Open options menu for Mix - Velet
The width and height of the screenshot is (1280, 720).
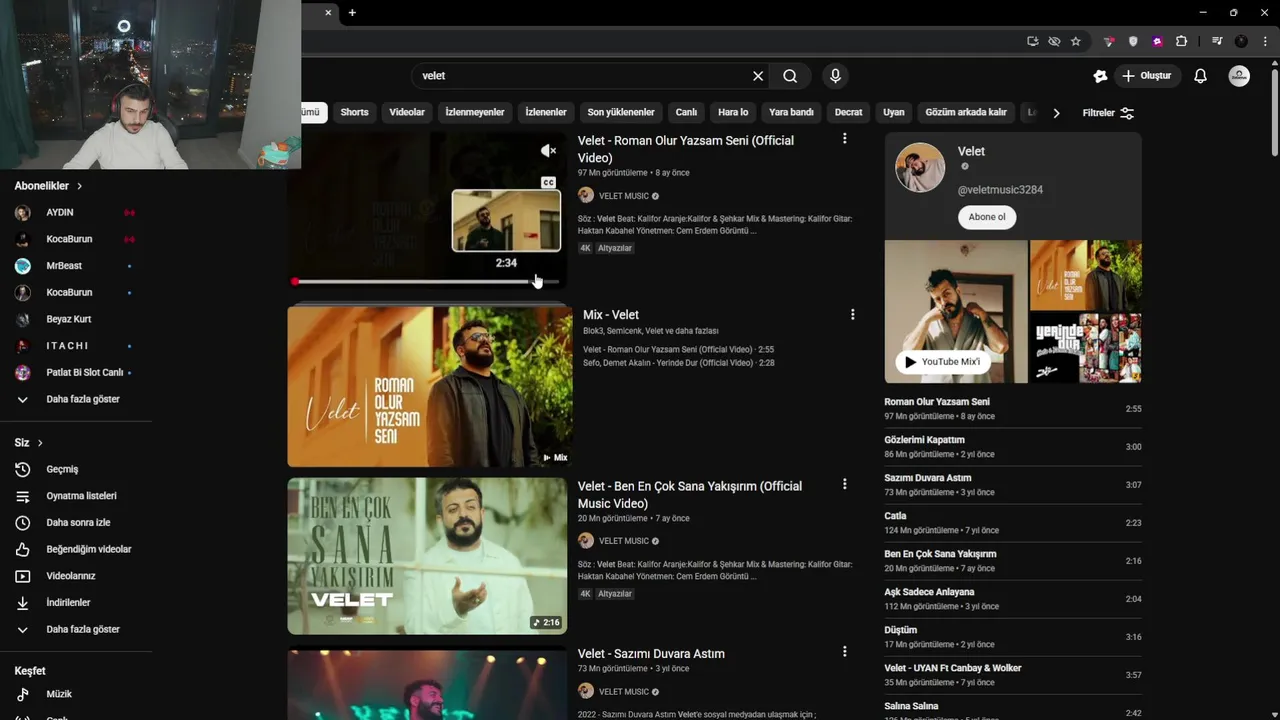852,314
